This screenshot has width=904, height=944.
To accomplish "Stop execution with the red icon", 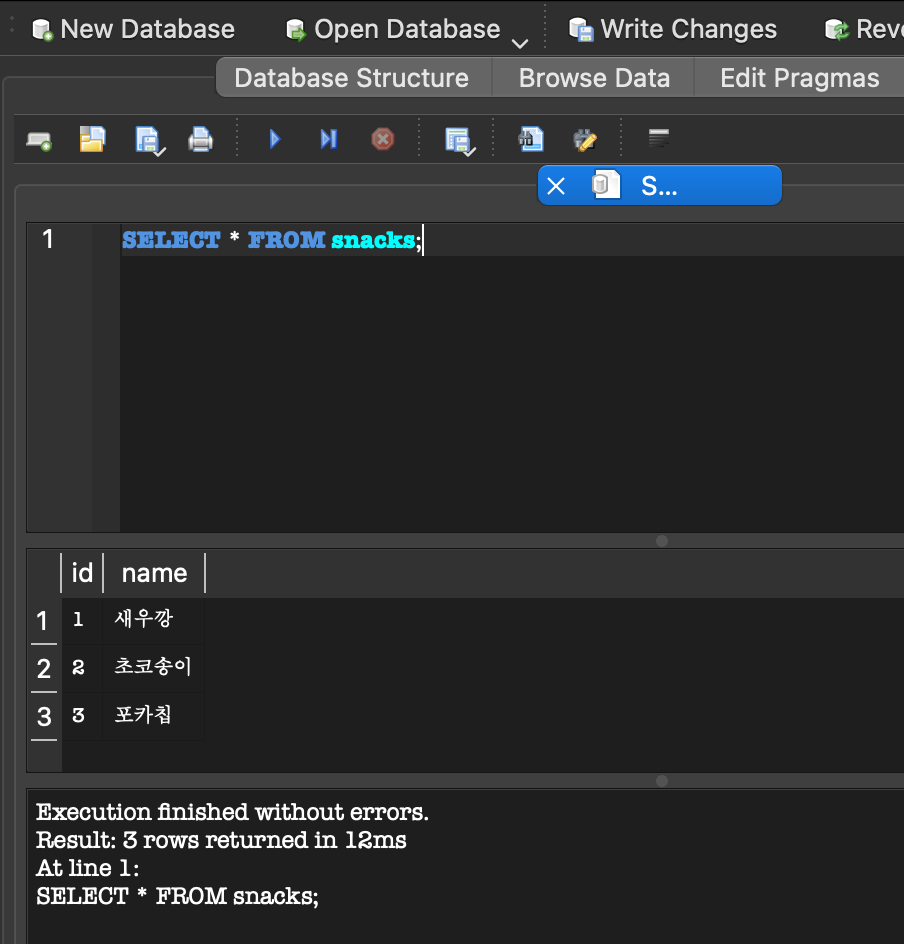I will pyautogui.click(x=383, y=140).
